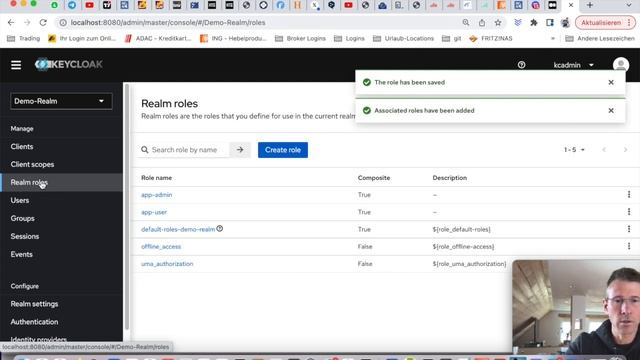Open the Demo-Realm selector dropdown
Viewport: 640px width, 360px height.
[61, 101]
